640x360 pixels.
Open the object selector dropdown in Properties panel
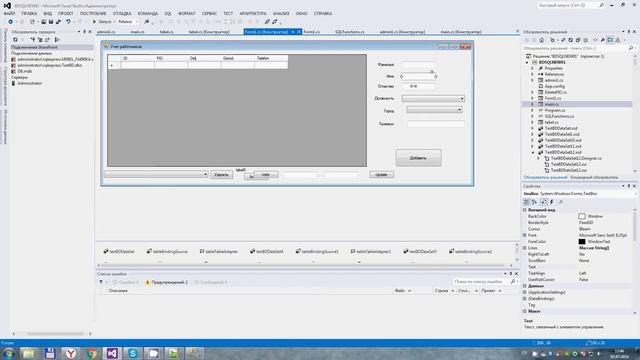tap(636, 193)
